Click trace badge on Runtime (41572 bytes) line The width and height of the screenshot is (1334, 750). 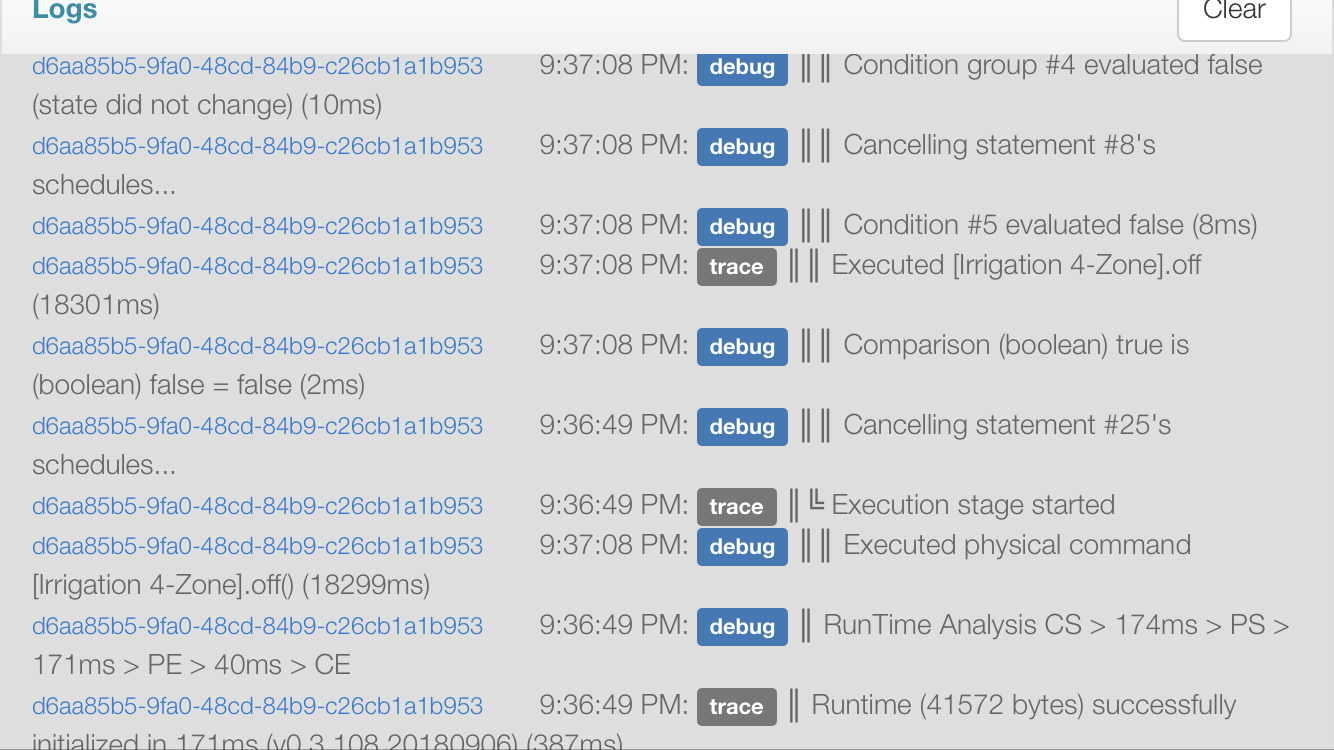click(x=737, y=707)
